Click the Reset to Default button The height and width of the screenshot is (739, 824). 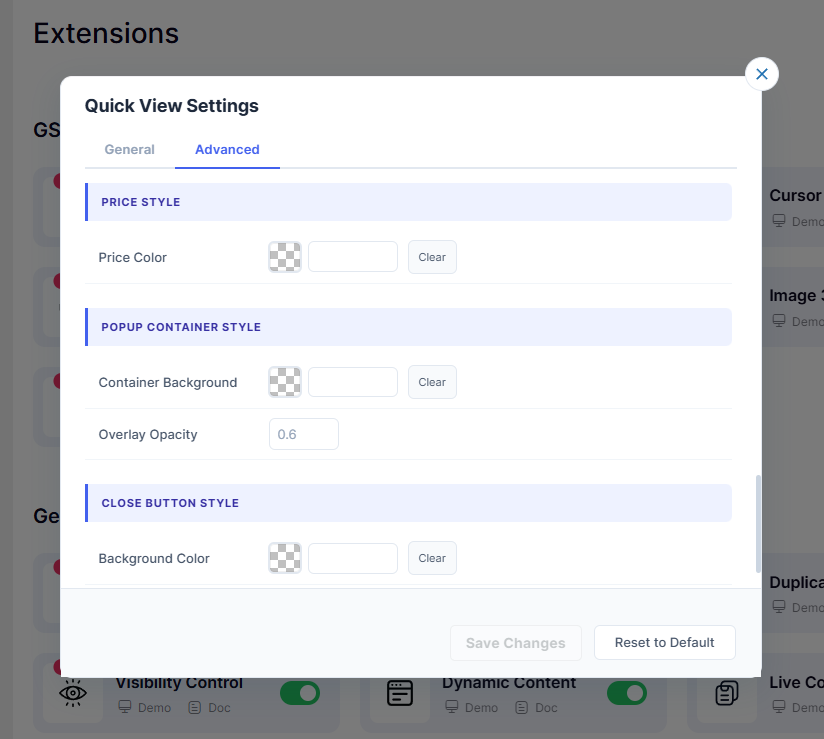665,643
